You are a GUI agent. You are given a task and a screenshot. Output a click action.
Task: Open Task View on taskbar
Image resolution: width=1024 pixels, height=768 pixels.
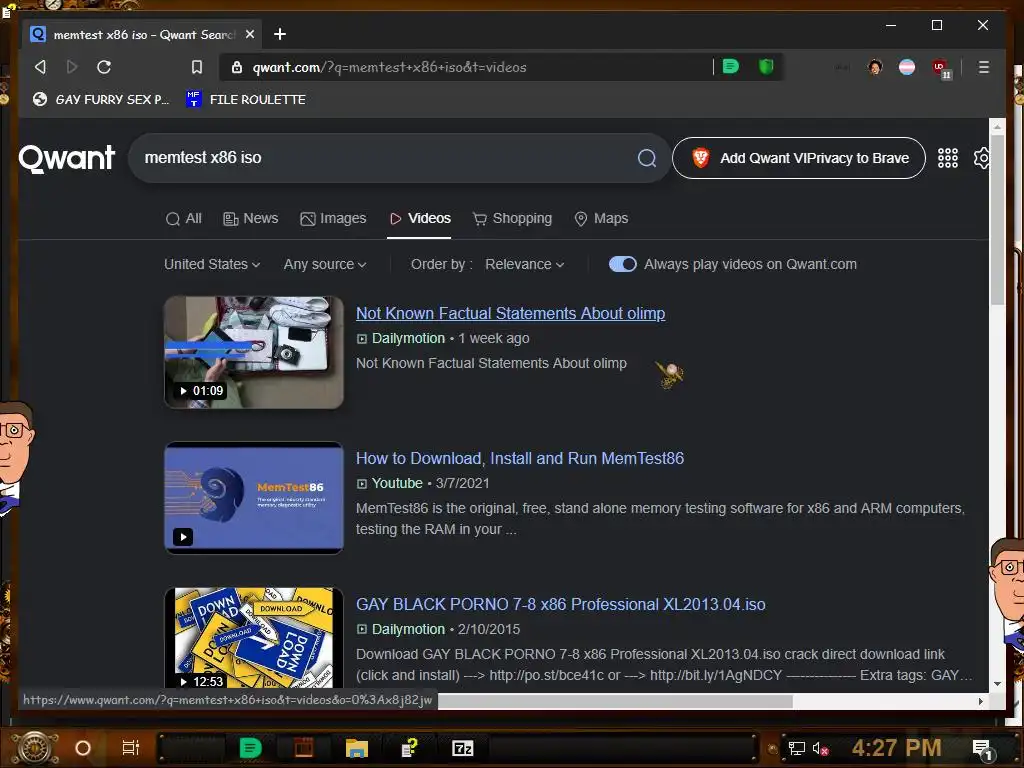pos(131,748)
